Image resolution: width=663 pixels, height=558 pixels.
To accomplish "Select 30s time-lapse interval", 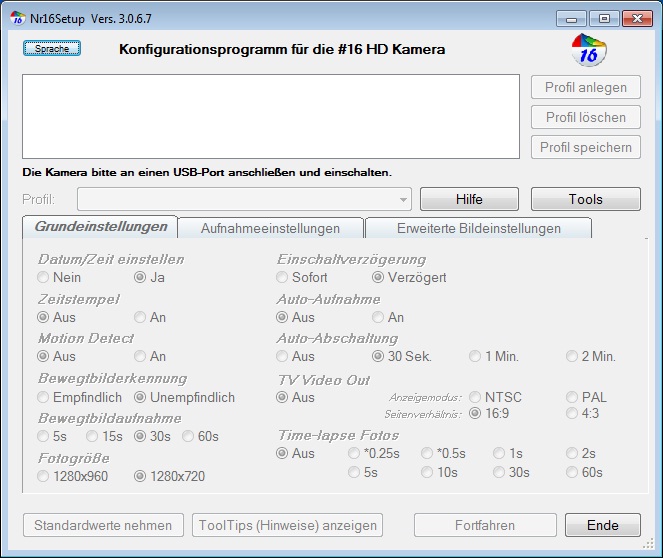I will click(512, 472).
